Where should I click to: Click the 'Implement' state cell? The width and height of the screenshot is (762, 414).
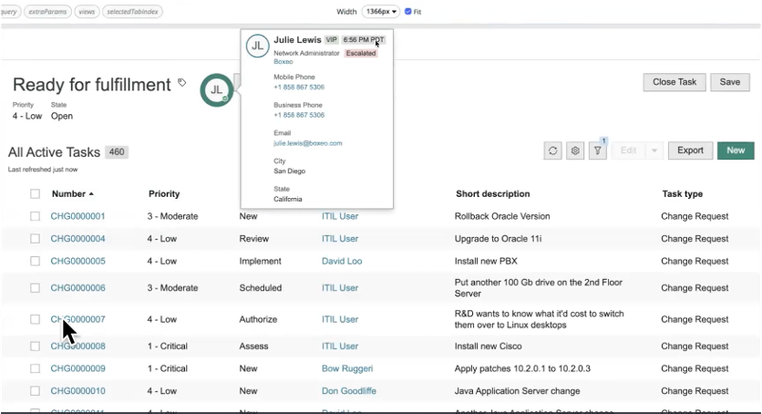click(x=260, y=261)
